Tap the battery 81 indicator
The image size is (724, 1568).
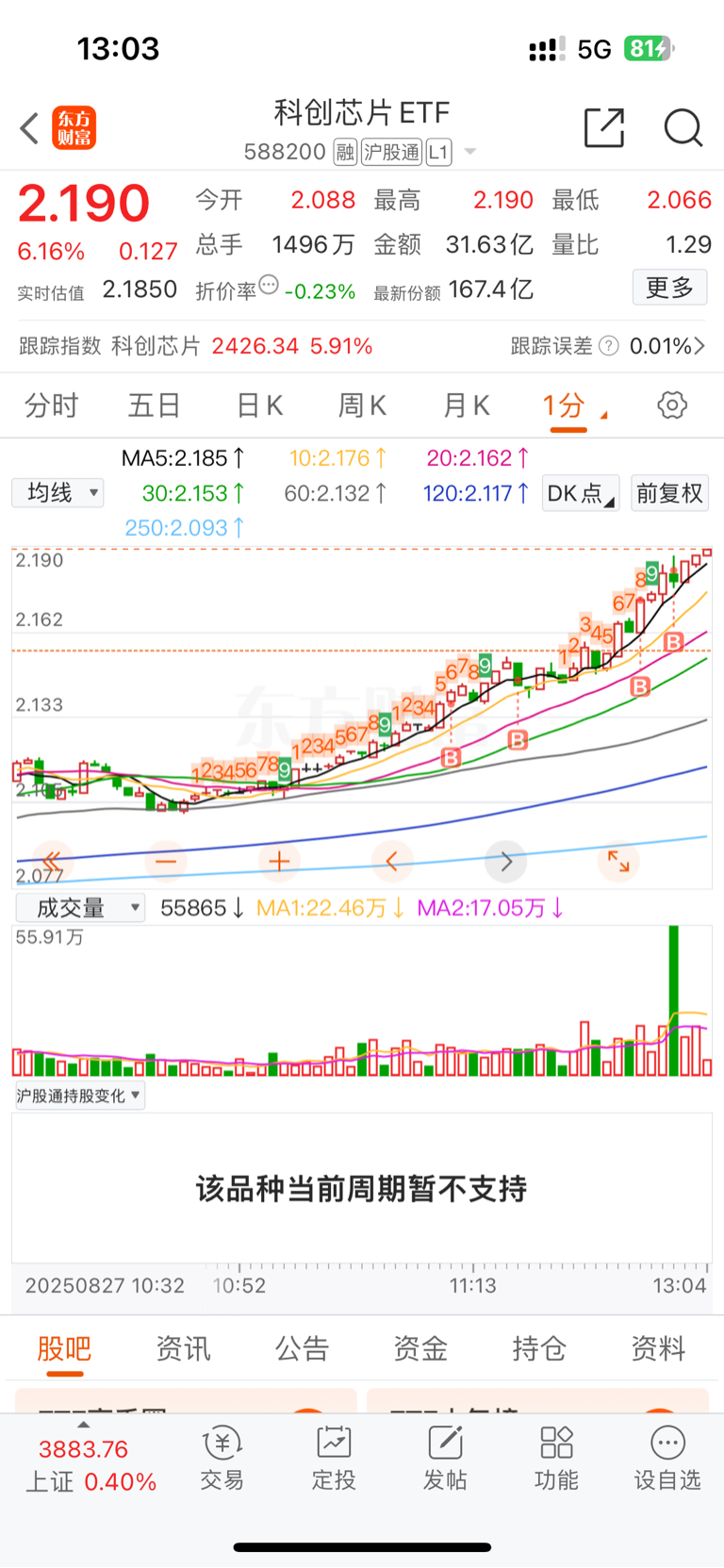[650, 48]
